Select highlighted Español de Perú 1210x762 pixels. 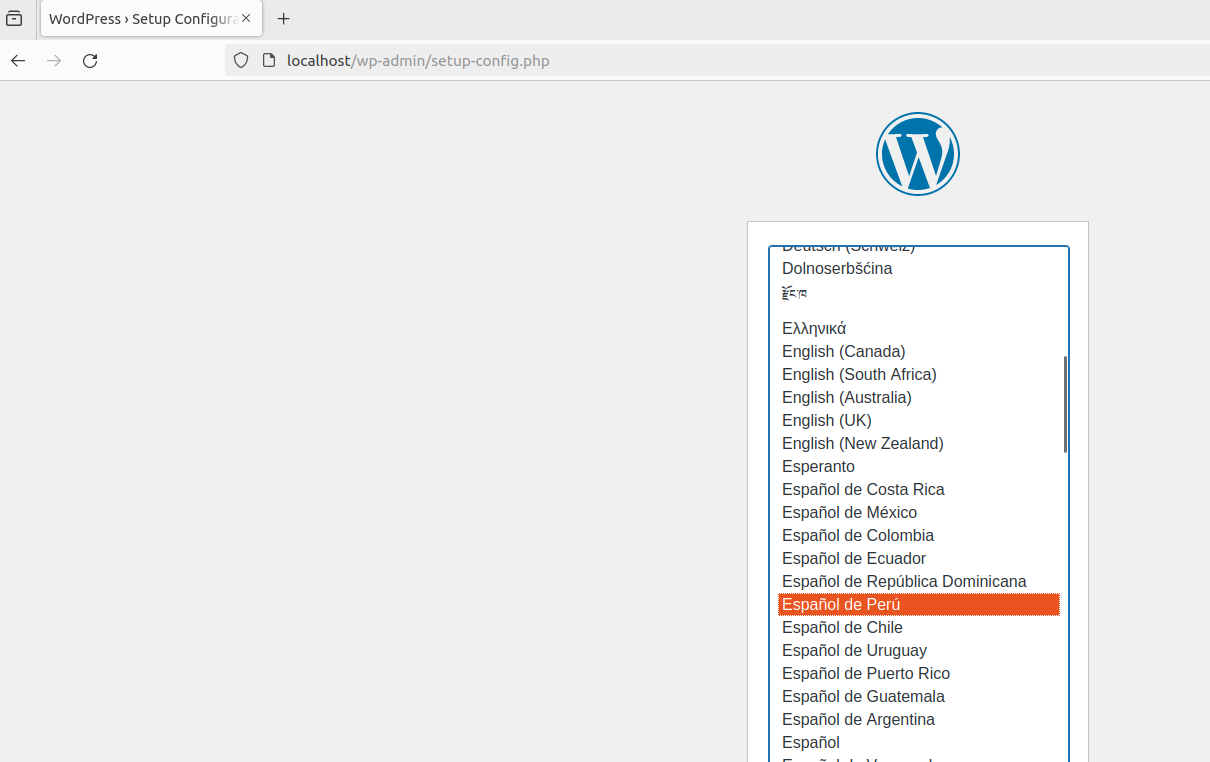tap(918, 604)
